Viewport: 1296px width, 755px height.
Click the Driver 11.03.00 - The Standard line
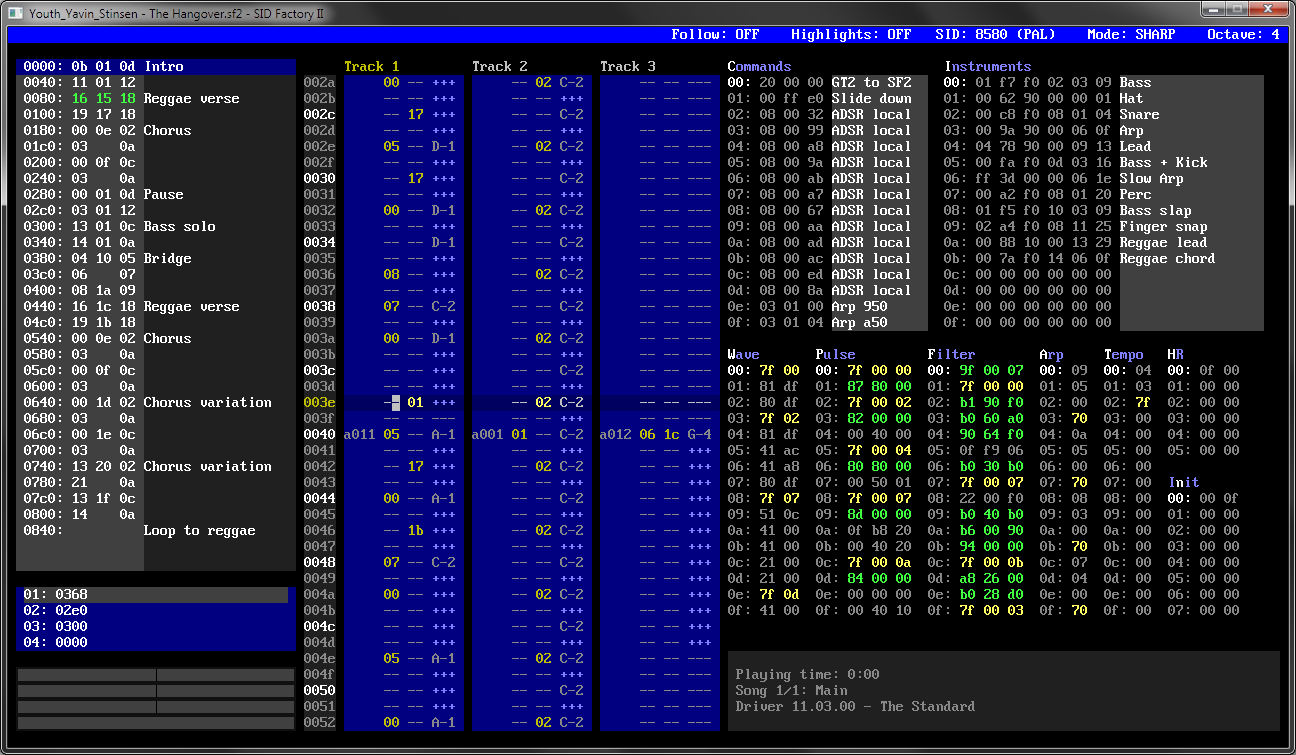tap(855, 706)
